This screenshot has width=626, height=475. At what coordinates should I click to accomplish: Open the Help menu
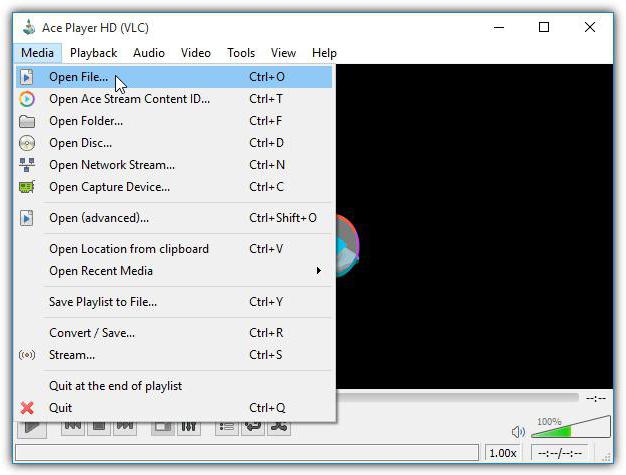point(324,53)
